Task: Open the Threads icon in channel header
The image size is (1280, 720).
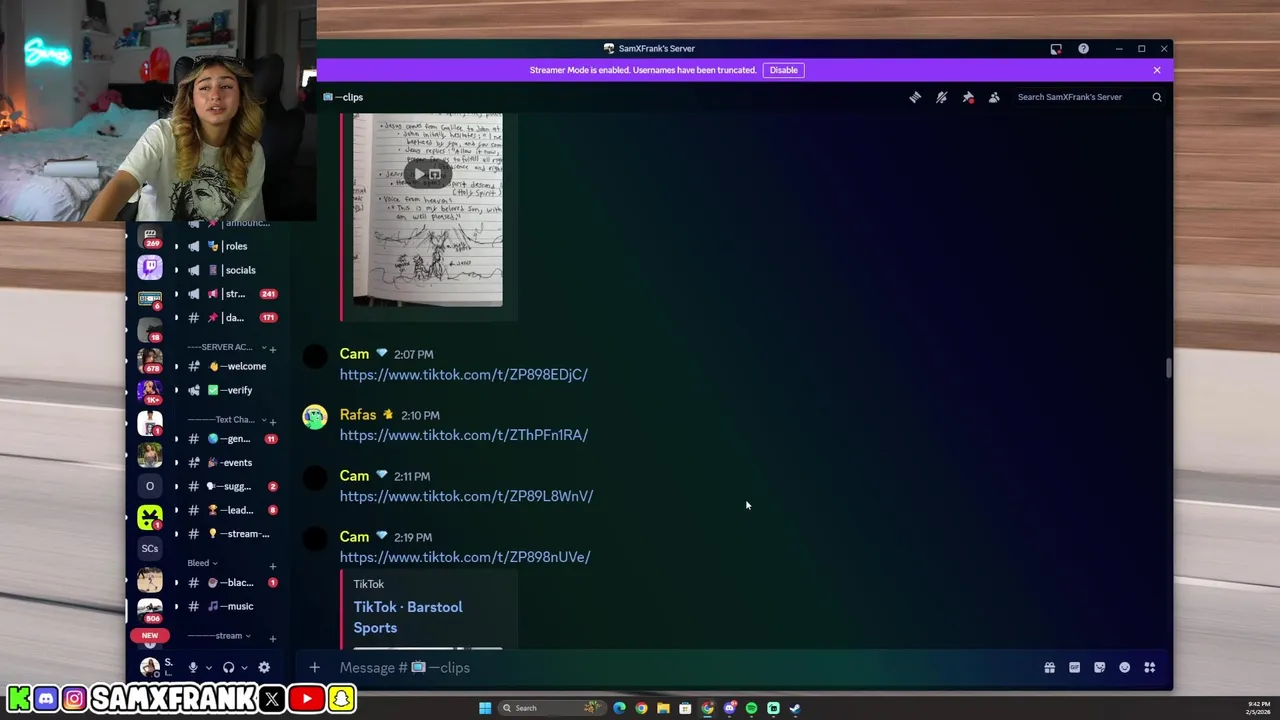Action: pyautogui.click(x=915, y=97)
